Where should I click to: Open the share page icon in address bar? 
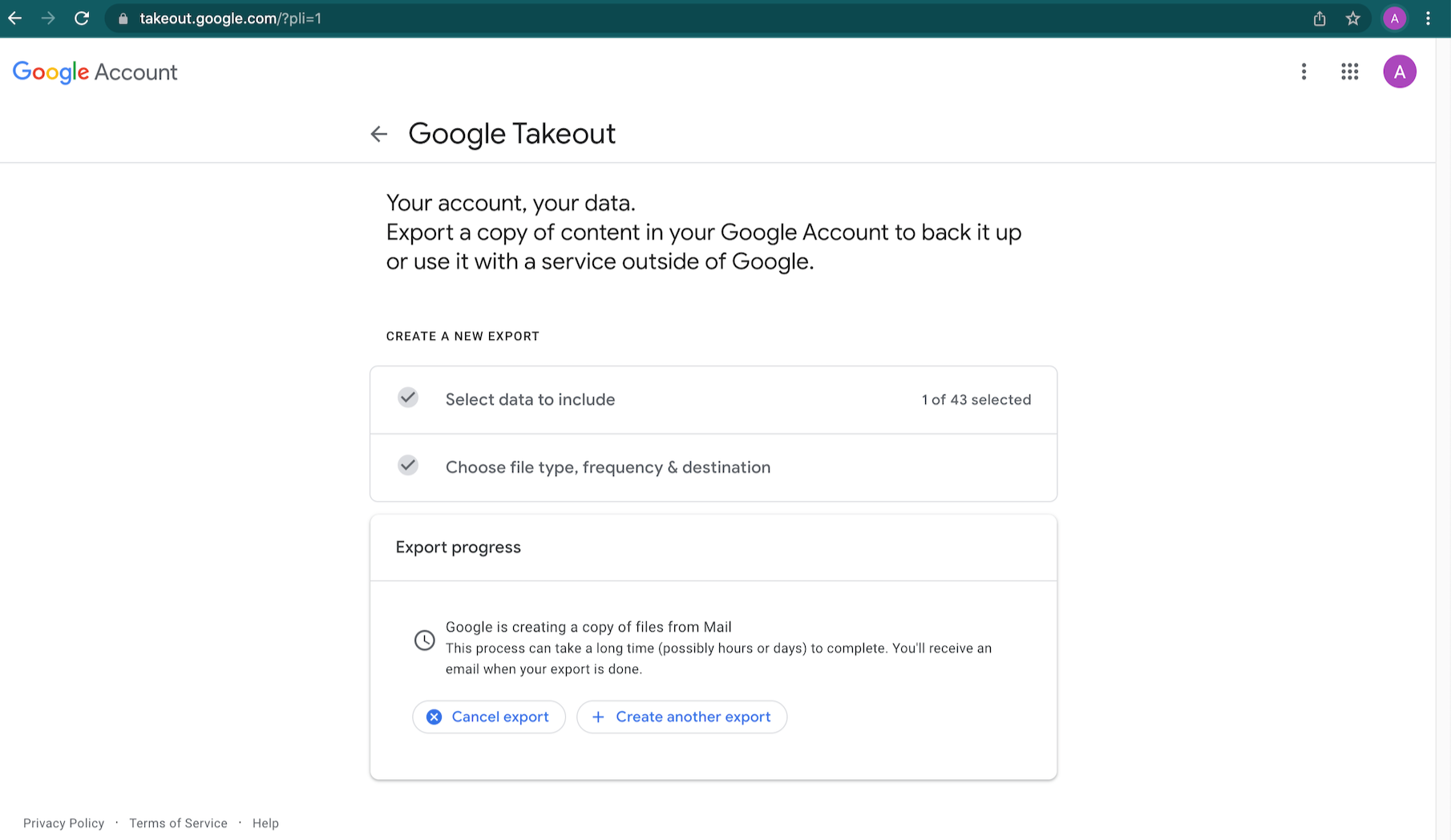[1320, 18]
